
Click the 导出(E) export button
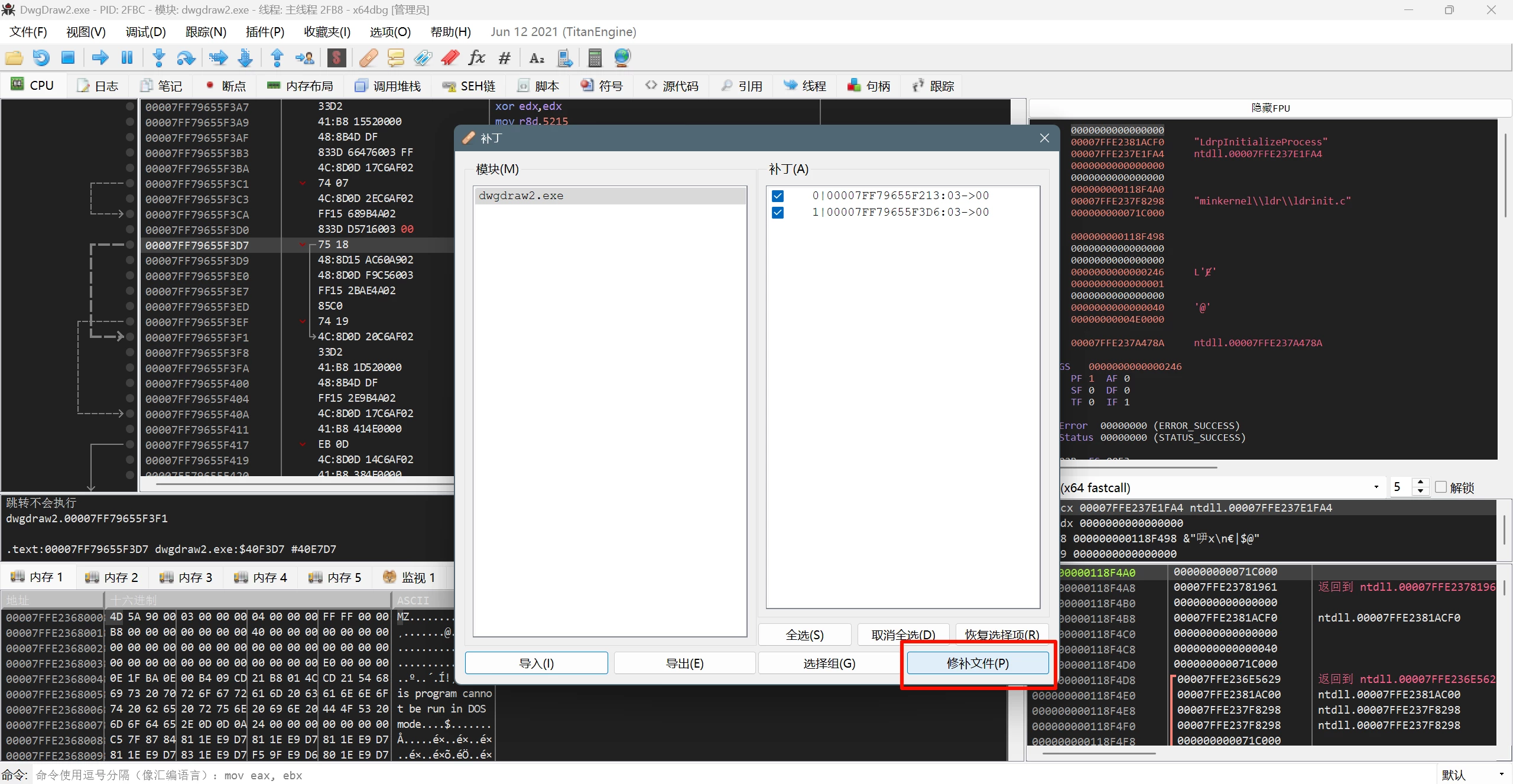point(684,663)
